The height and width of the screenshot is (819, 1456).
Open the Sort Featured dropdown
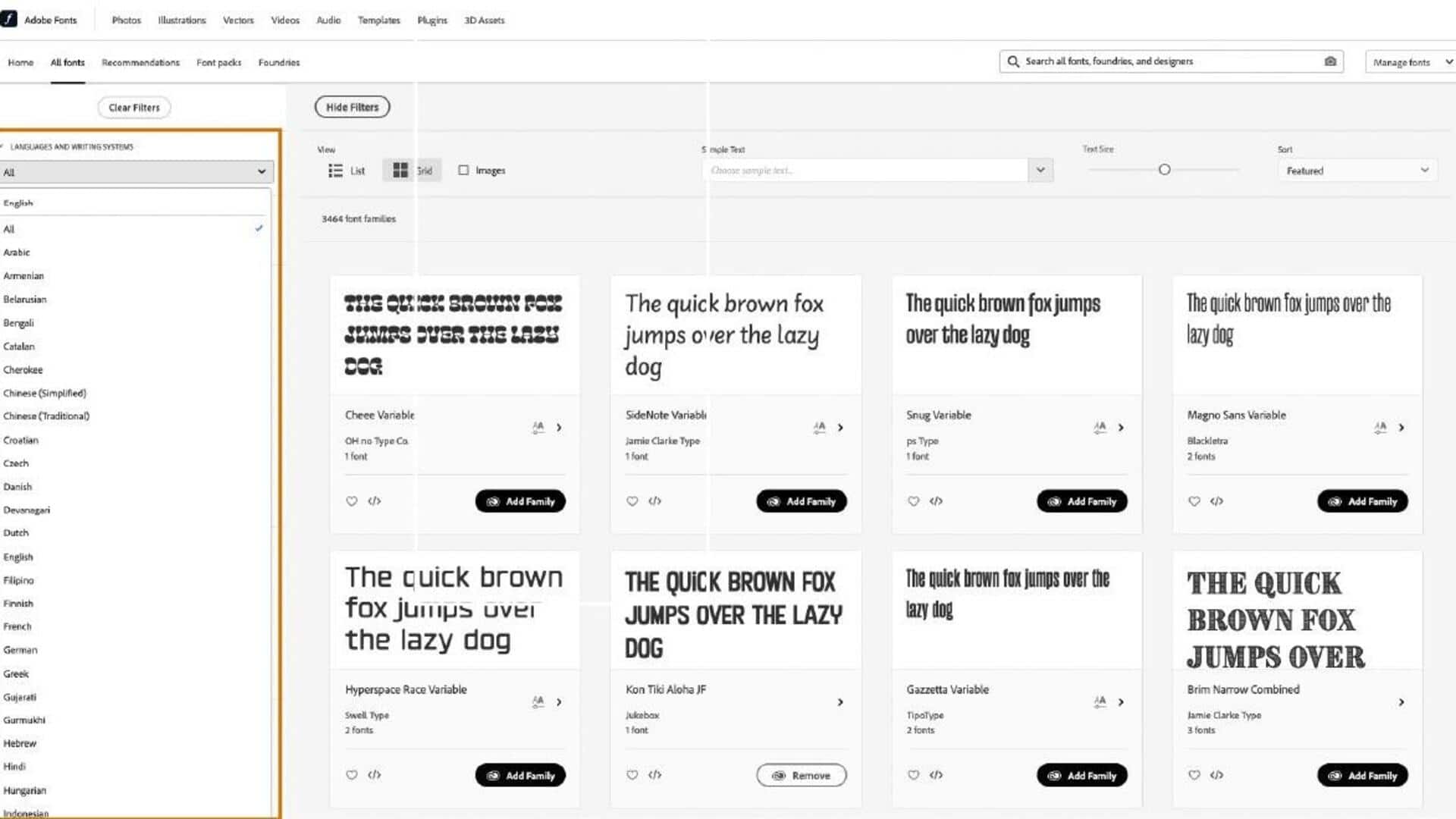point(1356,170)
